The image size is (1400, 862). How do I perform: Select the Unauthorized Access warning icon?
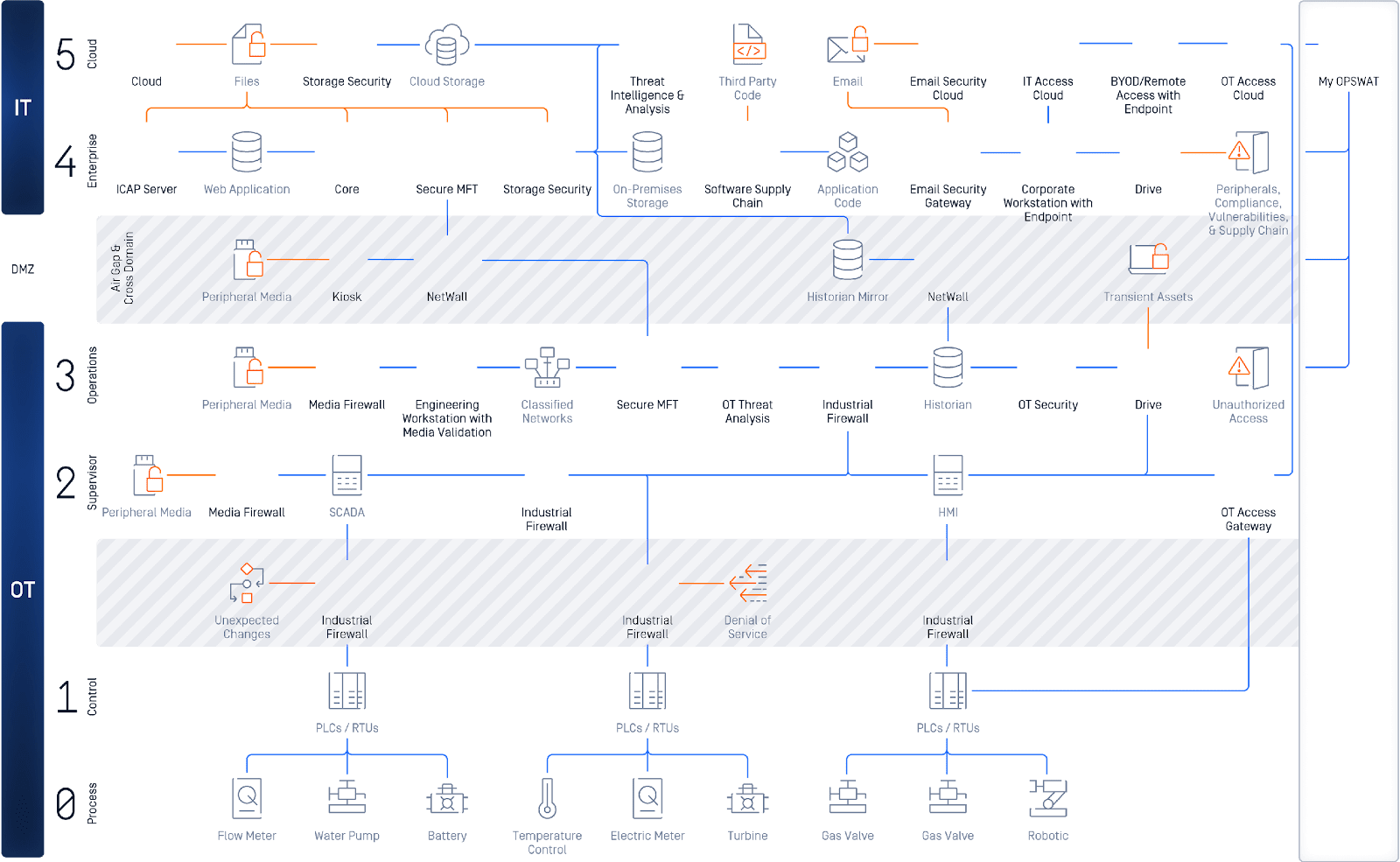pos(1249,368)
